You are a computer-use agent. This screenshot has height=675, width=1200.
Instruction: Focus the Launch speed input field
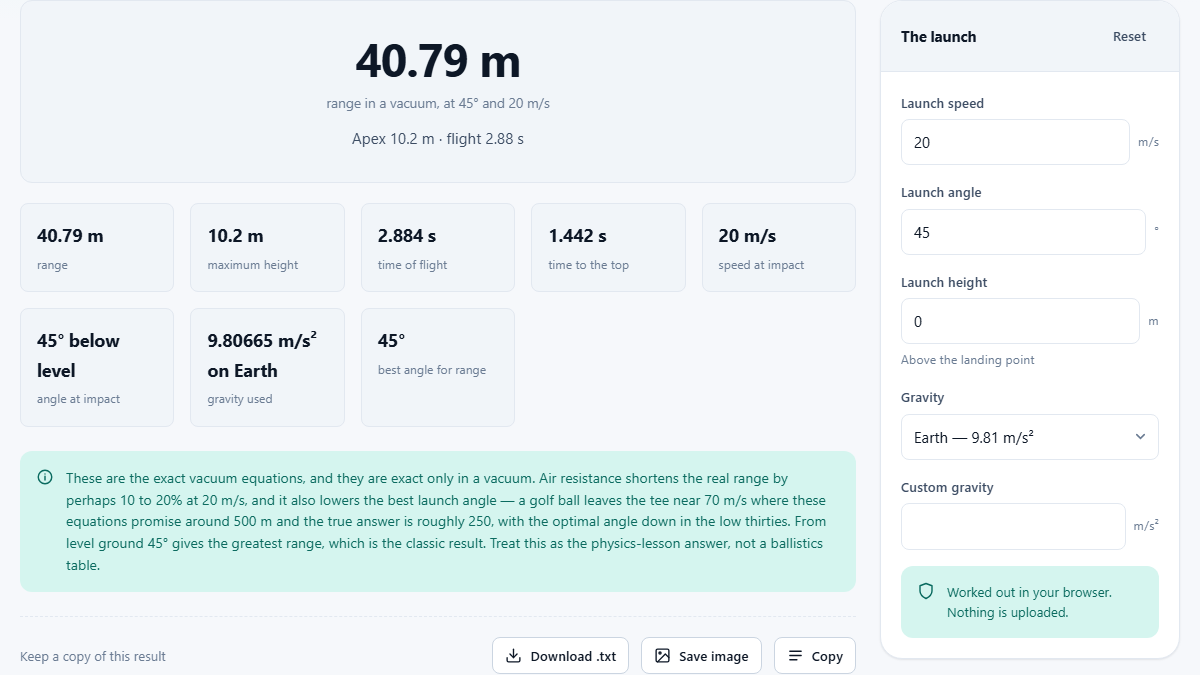click(1015, 142)
